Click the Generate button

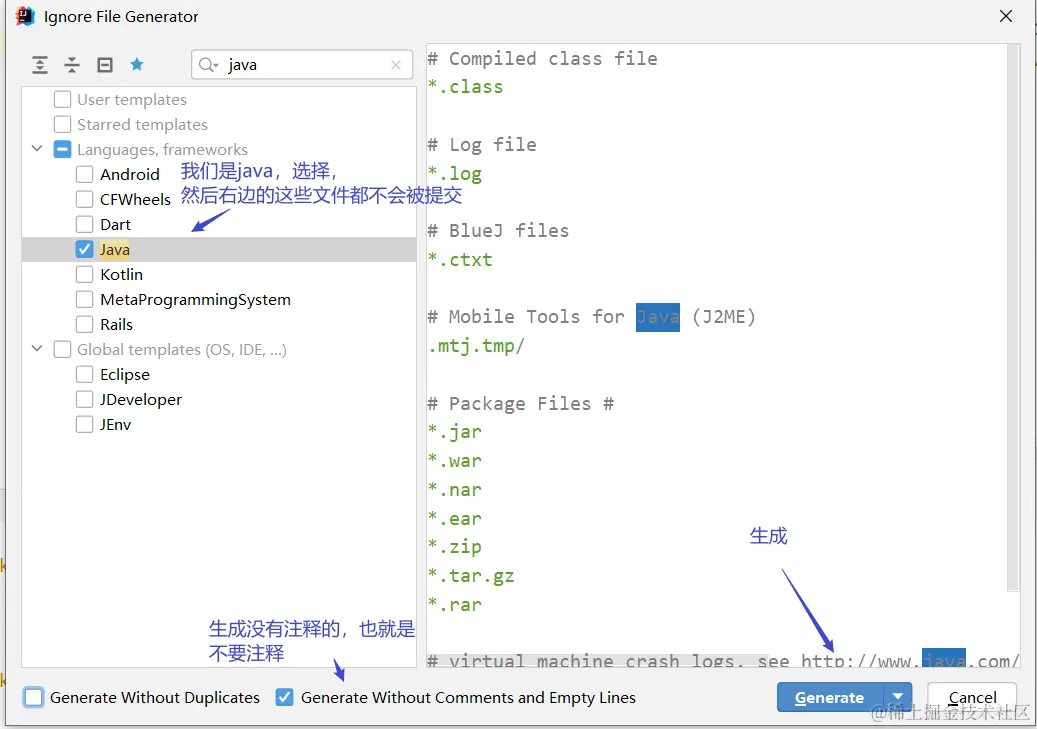point(830,697)
